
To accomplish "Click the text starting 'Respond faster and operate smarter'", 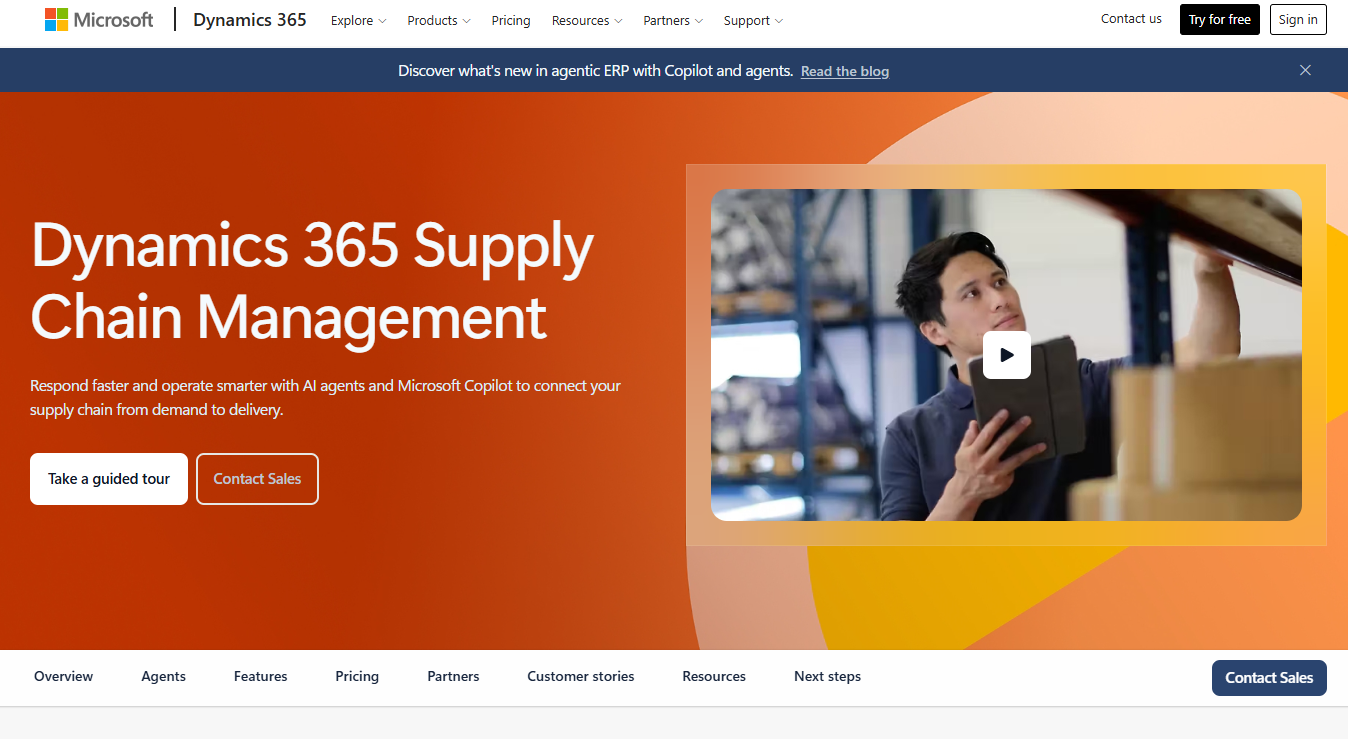I will [326, 397].
